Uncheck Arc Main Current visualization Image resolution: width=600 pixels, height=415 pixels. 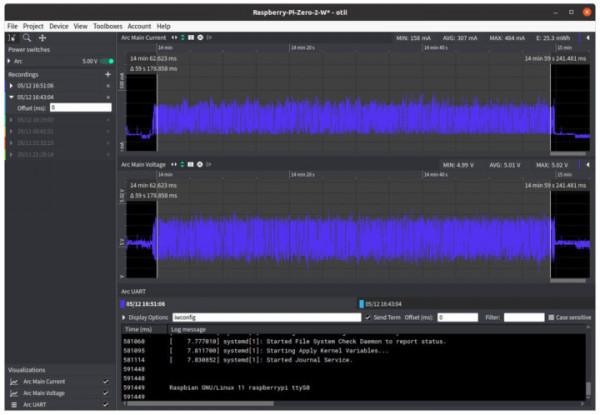105,381
